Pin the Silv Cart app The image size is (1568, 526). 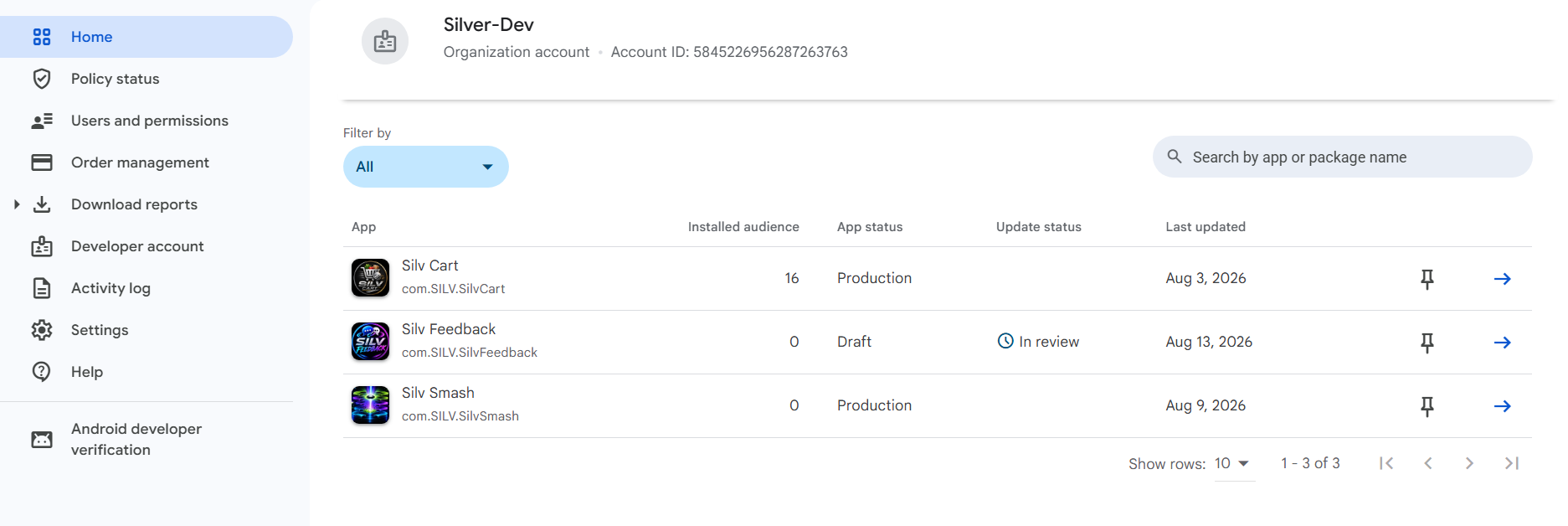[x=1427, y=279]
